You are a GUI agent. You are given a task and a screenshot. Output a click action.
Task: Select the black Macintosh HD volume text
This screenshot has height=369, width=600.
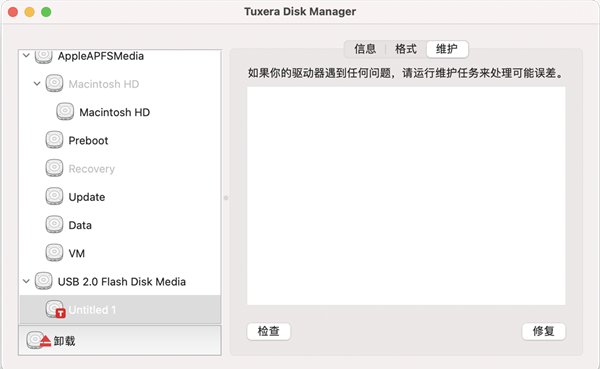click(x=114, y=112)
